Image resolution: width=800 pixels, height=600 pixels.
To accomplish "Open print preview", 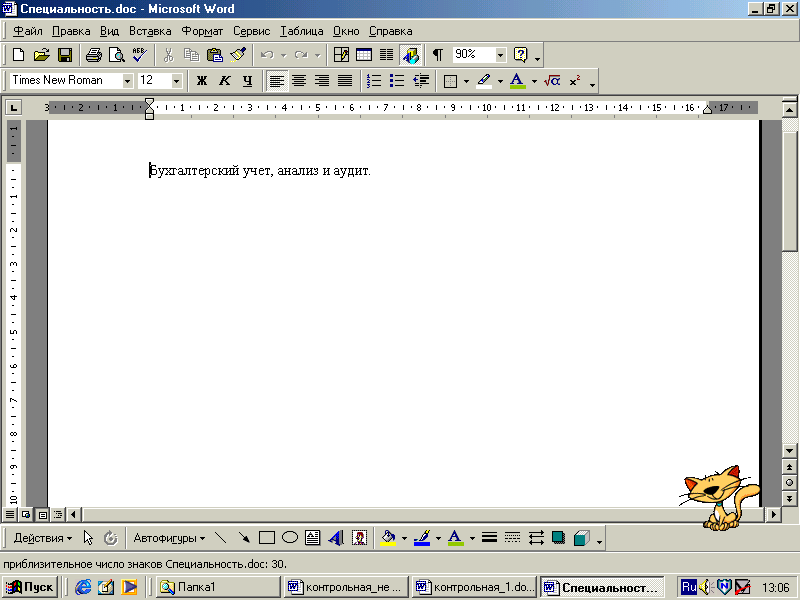I will pos(117,55).
